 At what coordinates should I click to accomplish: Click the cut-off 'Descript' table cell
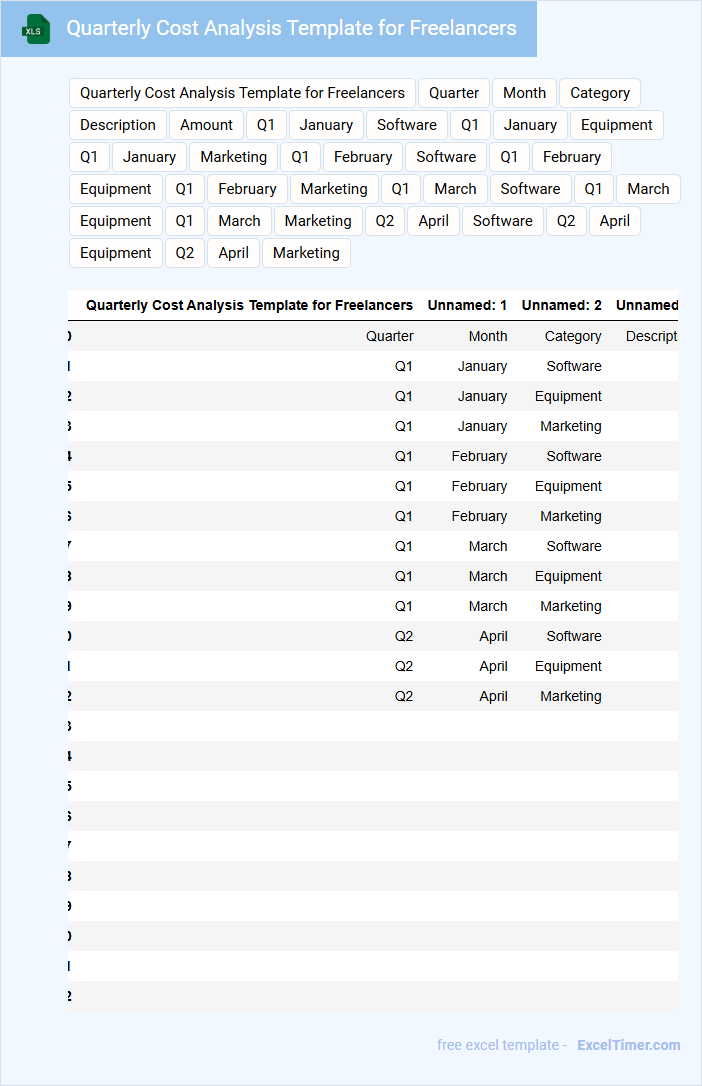pyautogui.click(x=651, y=336)
